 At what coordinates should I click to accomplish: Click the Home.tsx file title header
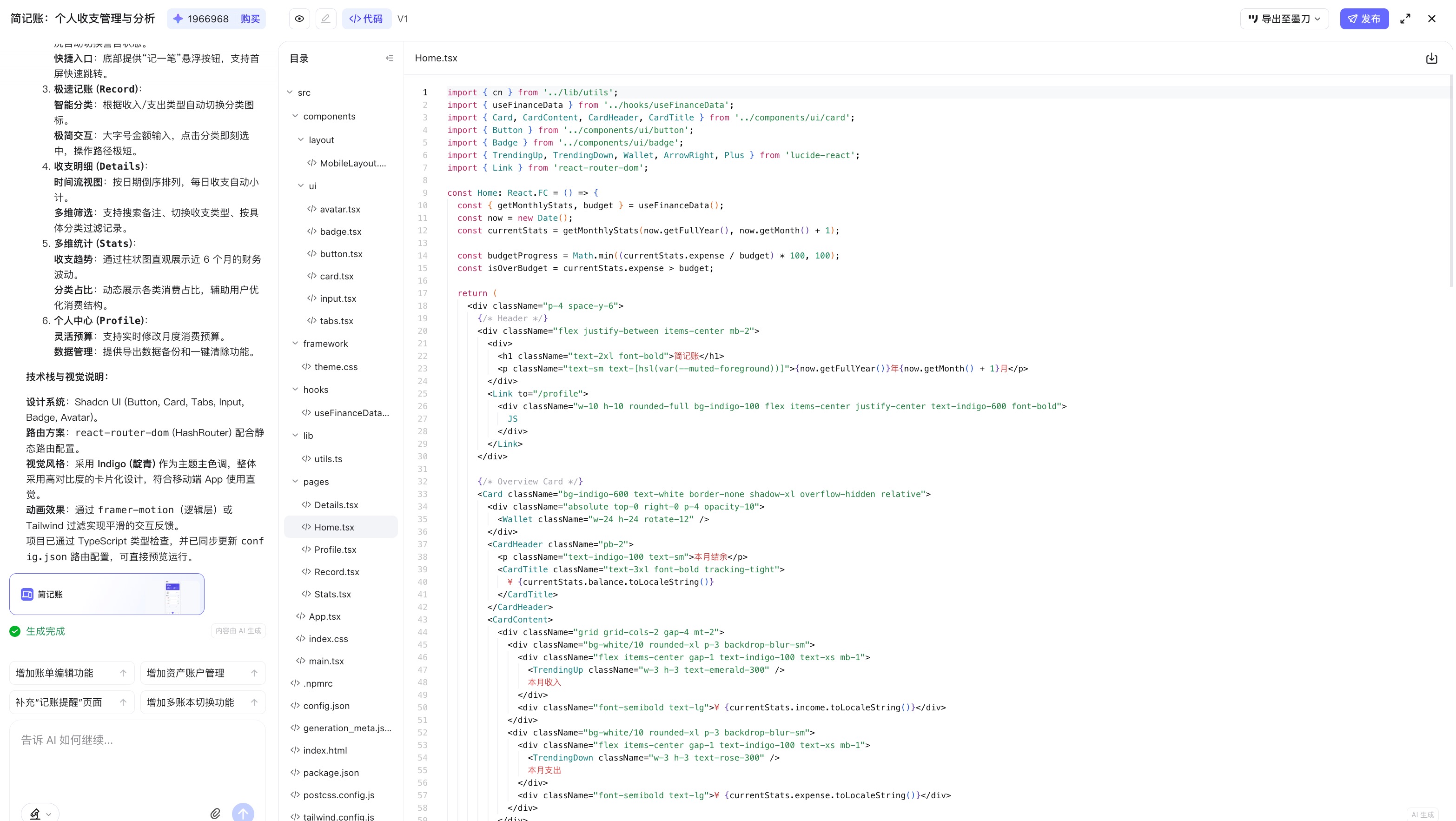[436, 58]
